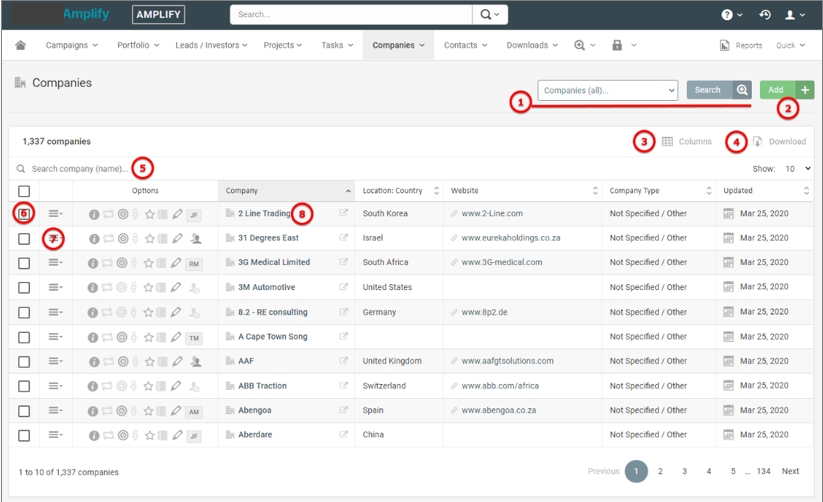The width and height of the screenshot is (823, 502).
Task: Open the Tasks menu
Action: [337, 45]
